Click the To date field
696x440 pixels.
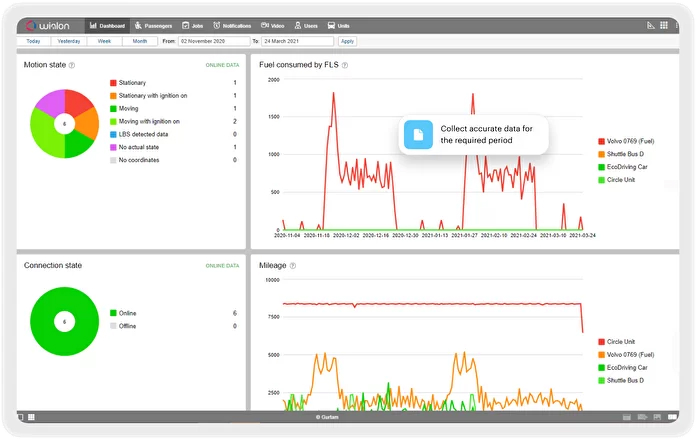tap(296, 41)
